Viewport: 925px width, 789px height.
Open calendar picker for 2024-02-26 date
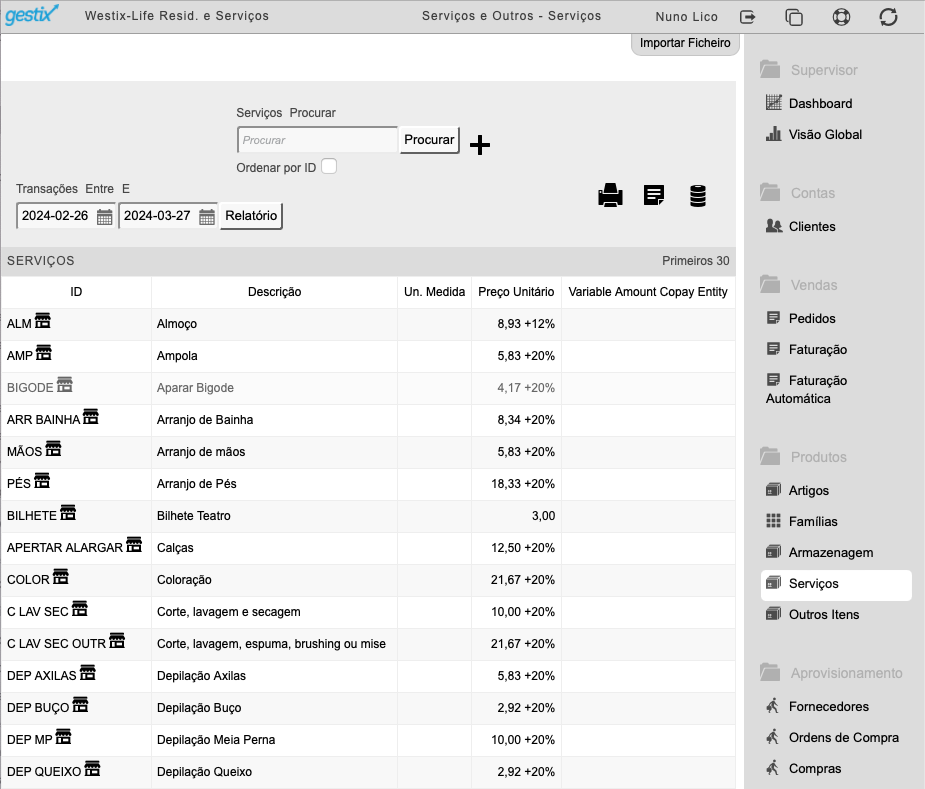(104, 217)
